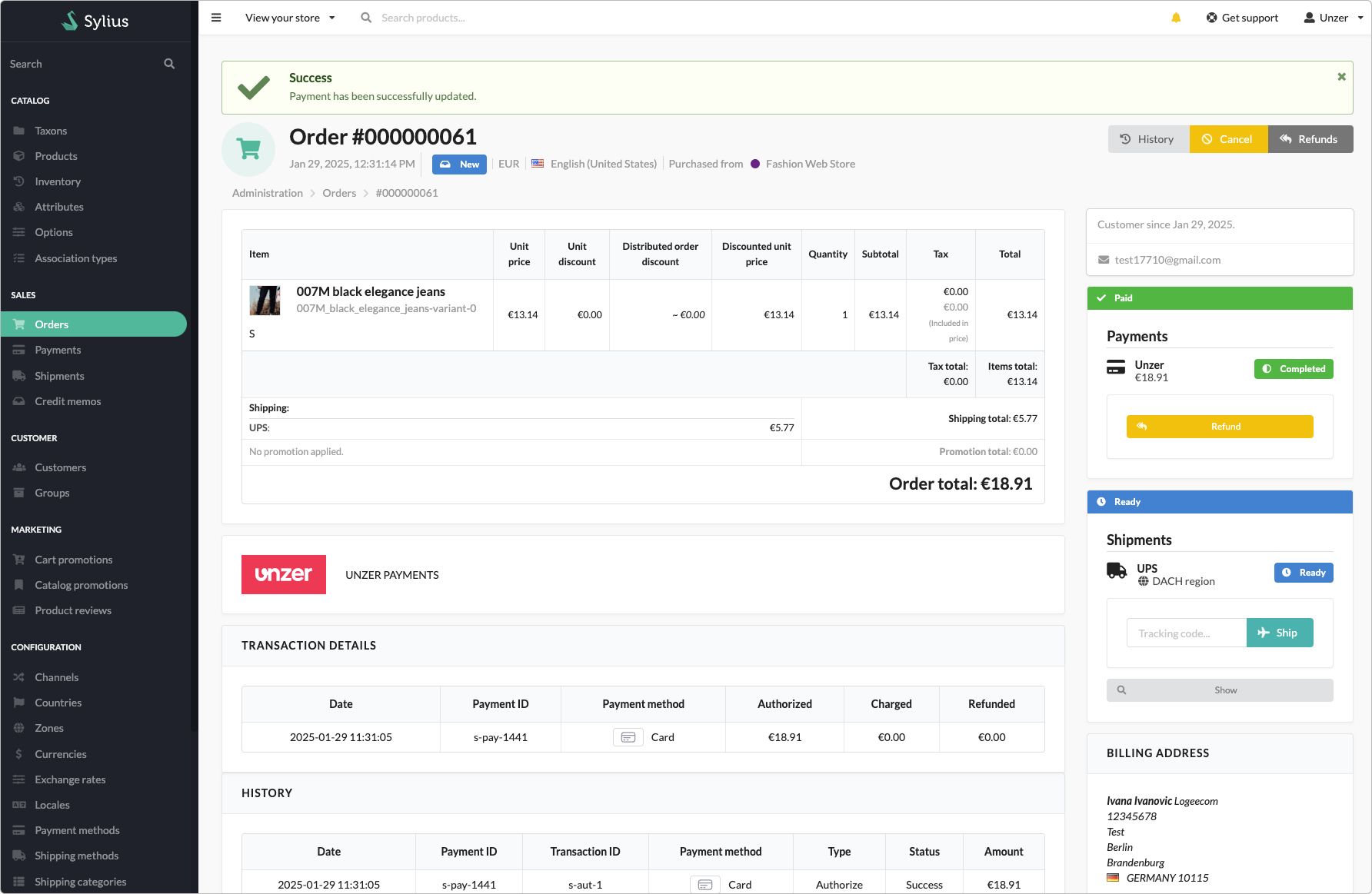Click the Ship button
Screen dimensions: 1372x894
point(1280,633)
